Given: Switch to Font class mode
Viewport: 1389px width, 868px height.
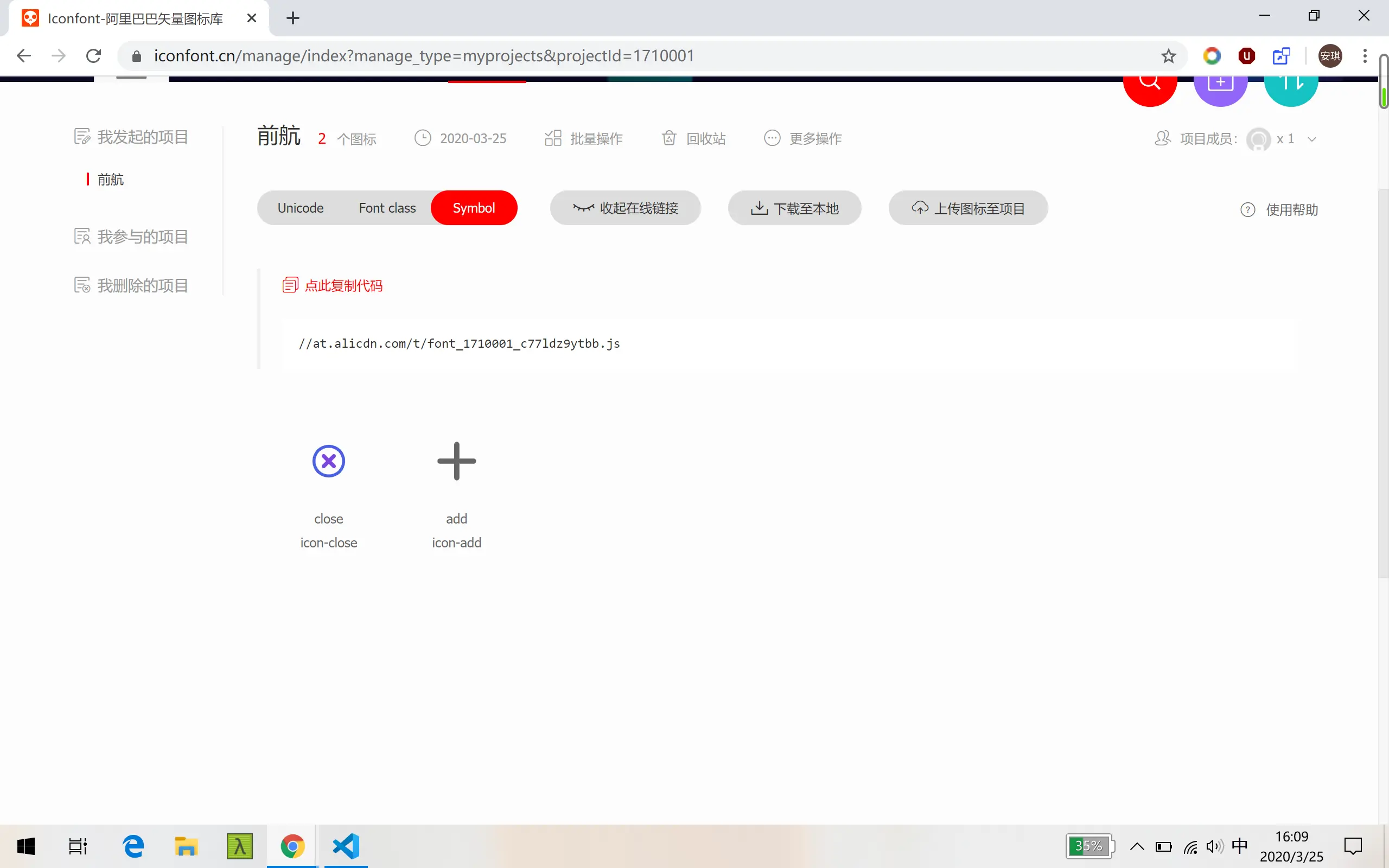Looking at the screenshot, I should pos(387,208).
